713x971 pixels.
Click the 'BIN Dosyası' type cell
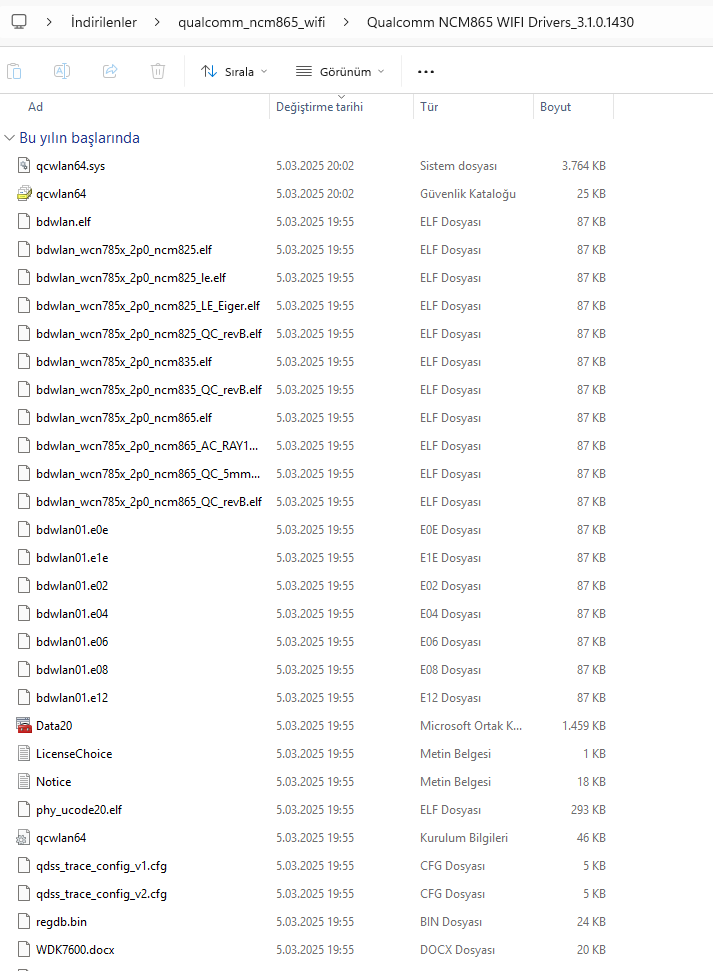[x=451, y=921]
